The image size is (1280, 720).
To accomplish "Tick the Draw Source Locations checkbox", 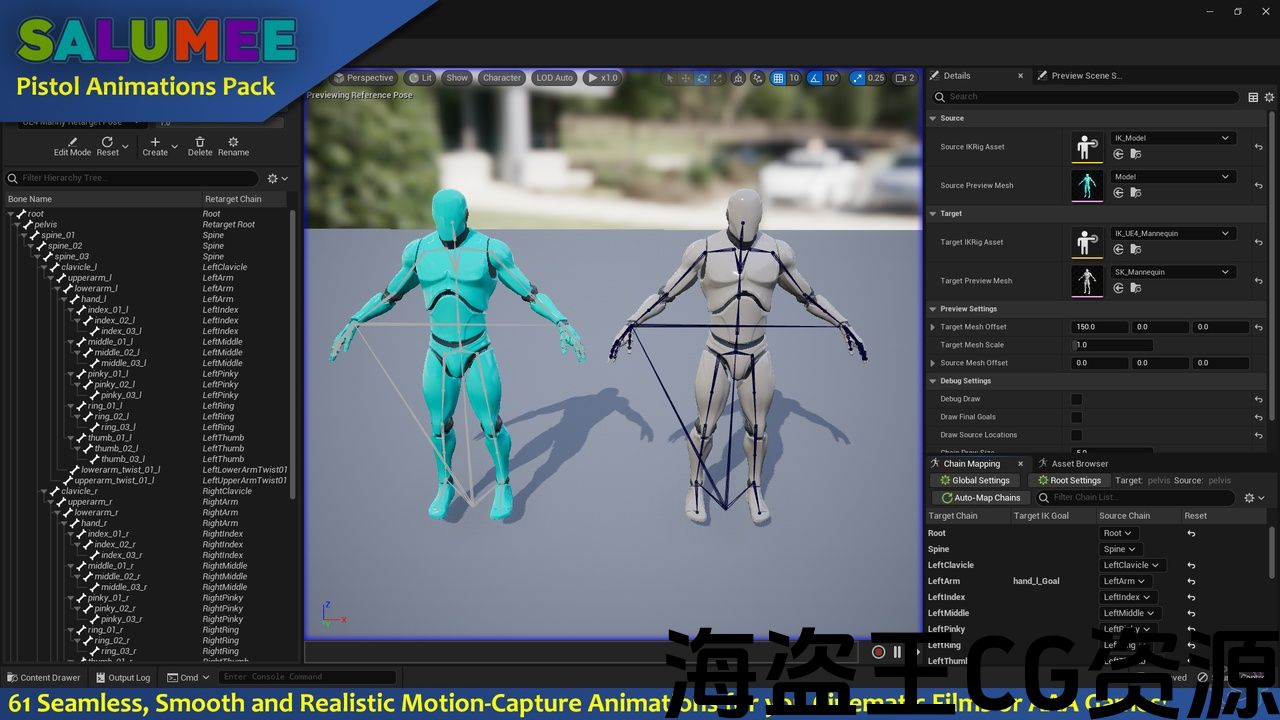I will click(x=1076, y=435).
